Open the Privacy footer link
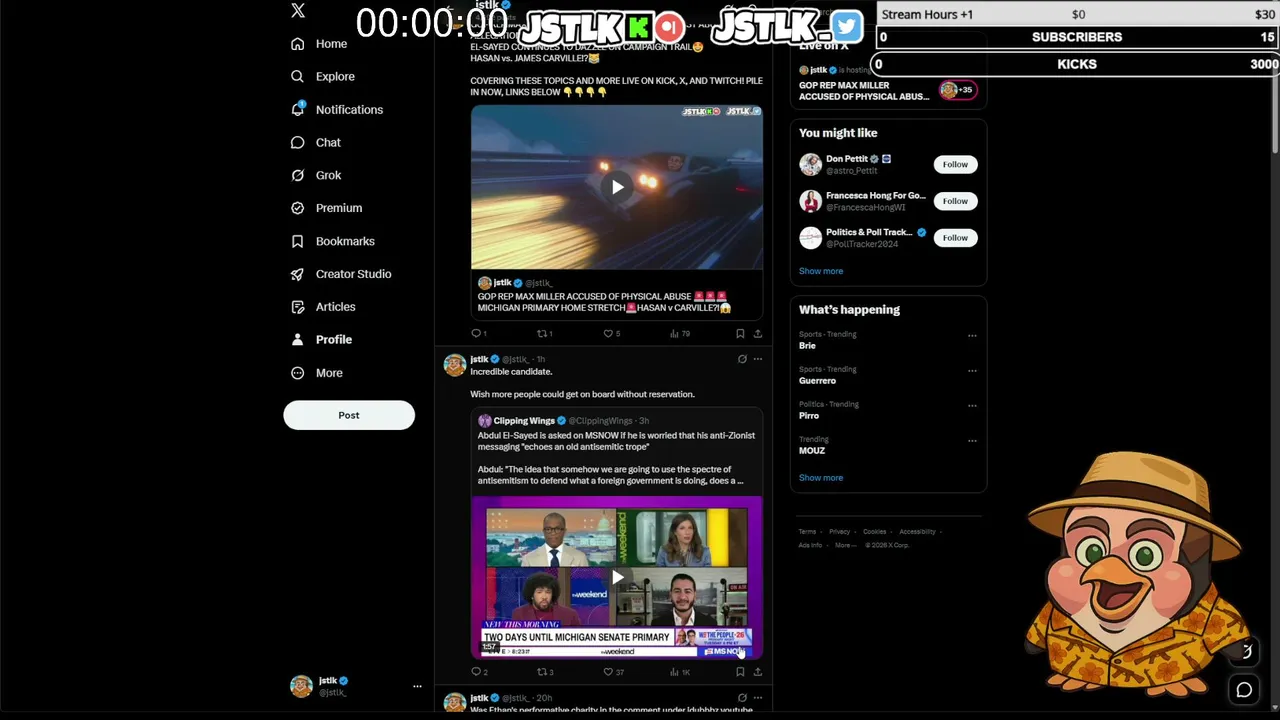Image resolution: width=1280 pixels, height=720 pixels. tap(839, 532)
